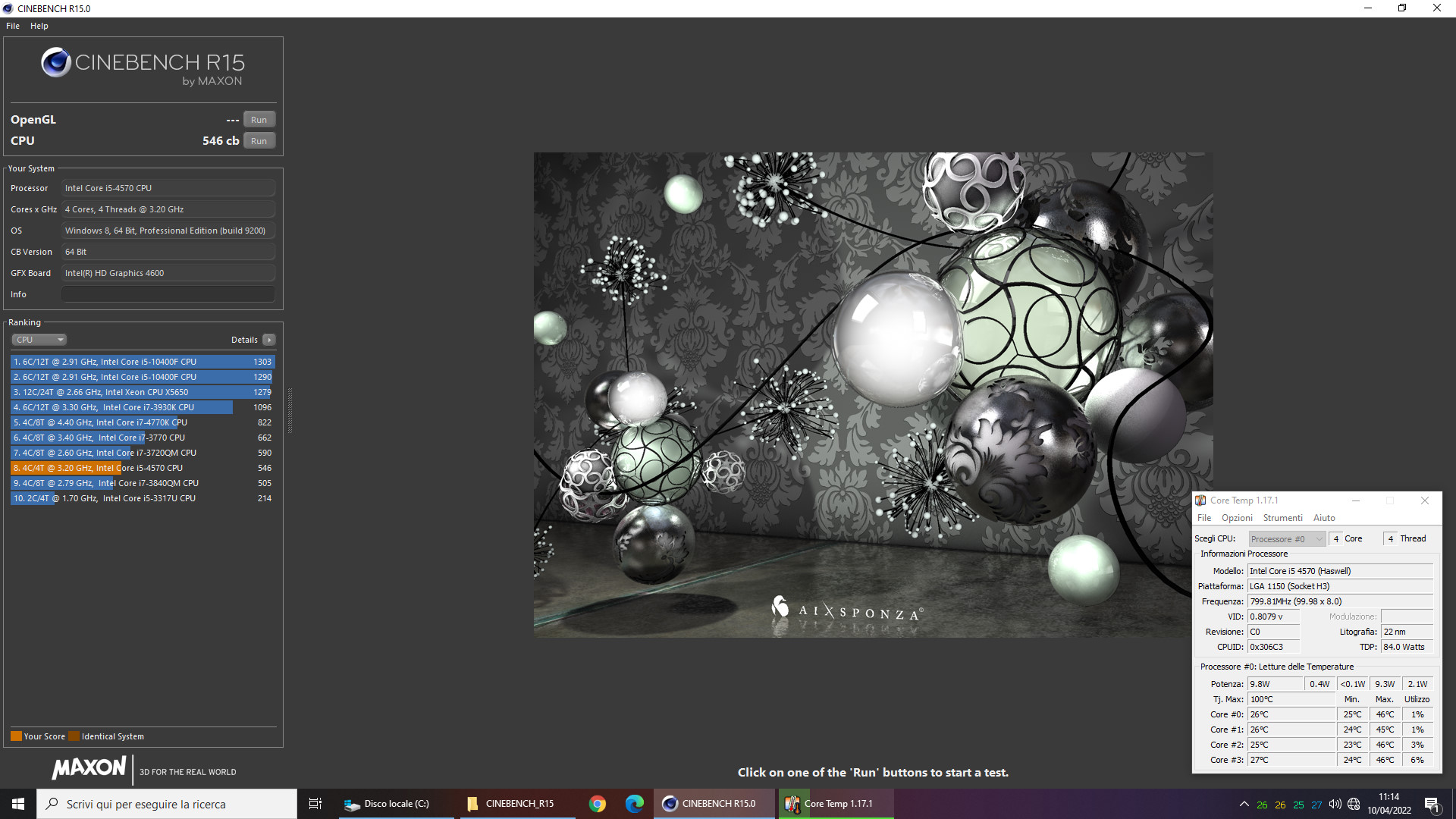Viewport: 1456px width, 819px height.
Task: Run the OpenGL benchmark test
Action: pos(259,120)
